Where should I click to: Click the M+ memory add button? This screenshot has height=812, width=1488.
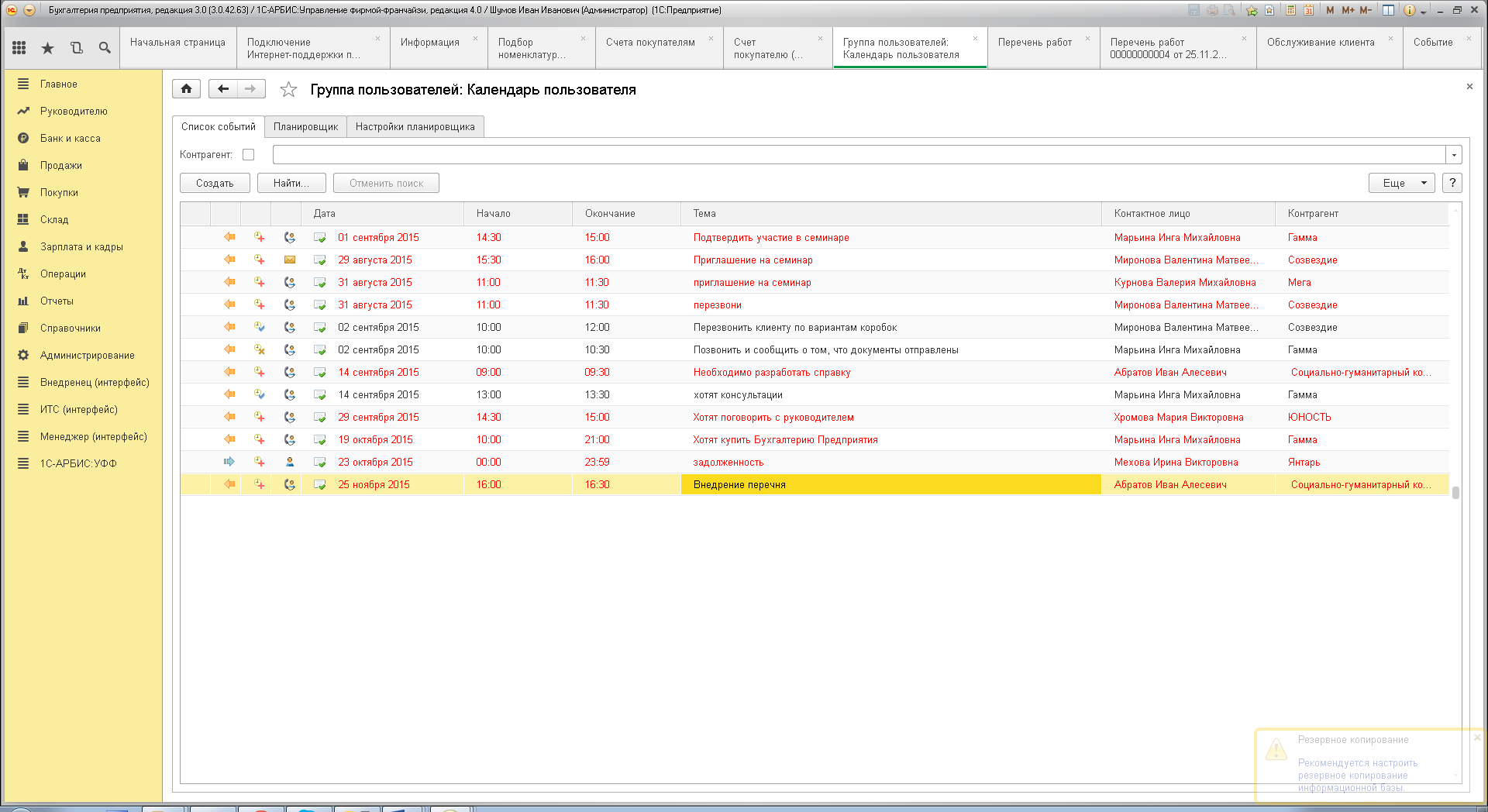point(1348,10)
